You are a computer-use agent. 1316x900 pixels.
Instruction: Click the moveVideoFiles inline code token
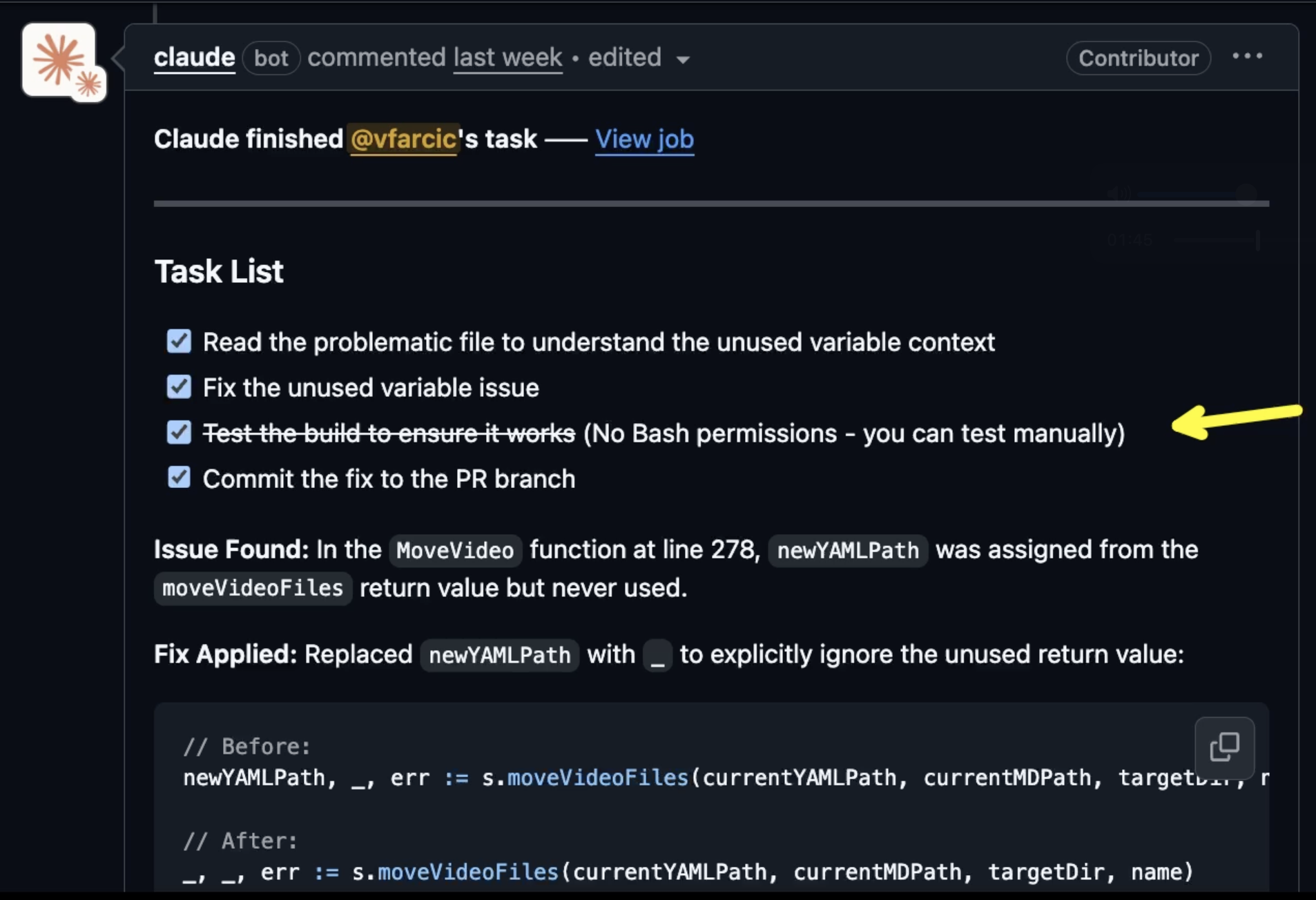click(253, 588)
